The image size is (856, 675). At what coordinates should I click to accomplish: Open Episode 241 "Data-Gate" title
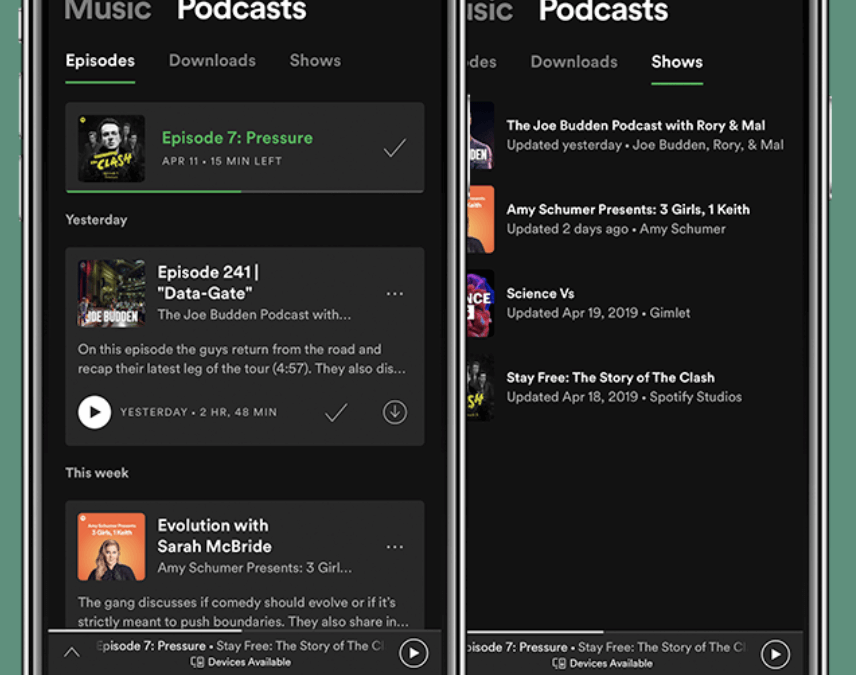coord(209,282)
